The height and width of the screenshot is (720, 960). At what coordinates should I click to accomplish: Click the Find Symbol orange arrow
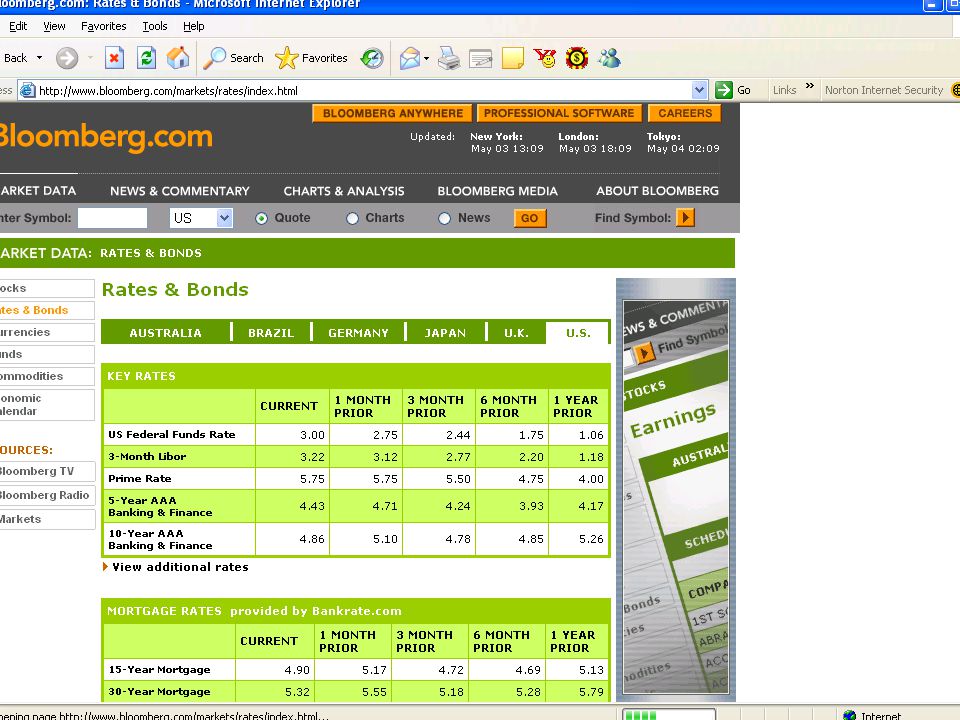[685, 217]
